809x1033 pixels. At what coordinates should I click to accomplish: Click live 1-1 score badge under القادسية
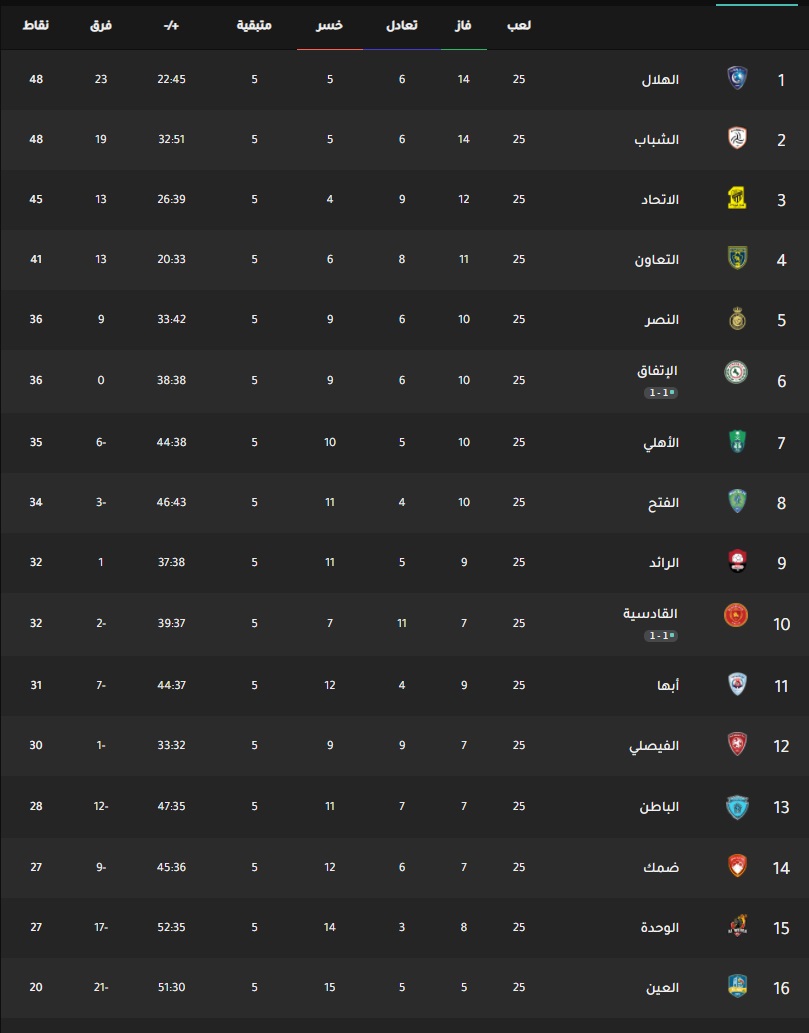(x=661, y=636)
